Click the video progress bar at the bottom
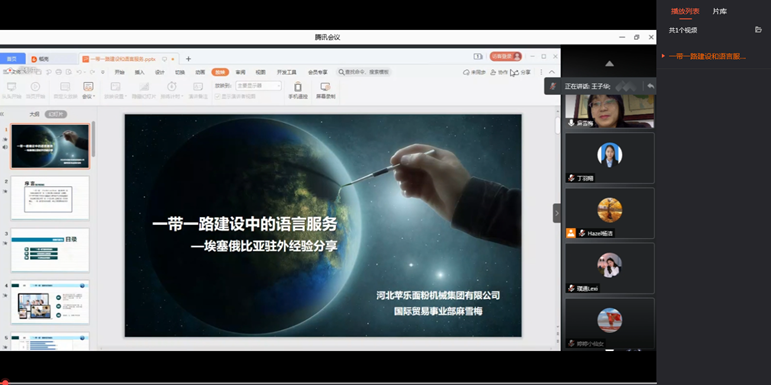Screen dimensions: 771x385 tap(328, 382)
